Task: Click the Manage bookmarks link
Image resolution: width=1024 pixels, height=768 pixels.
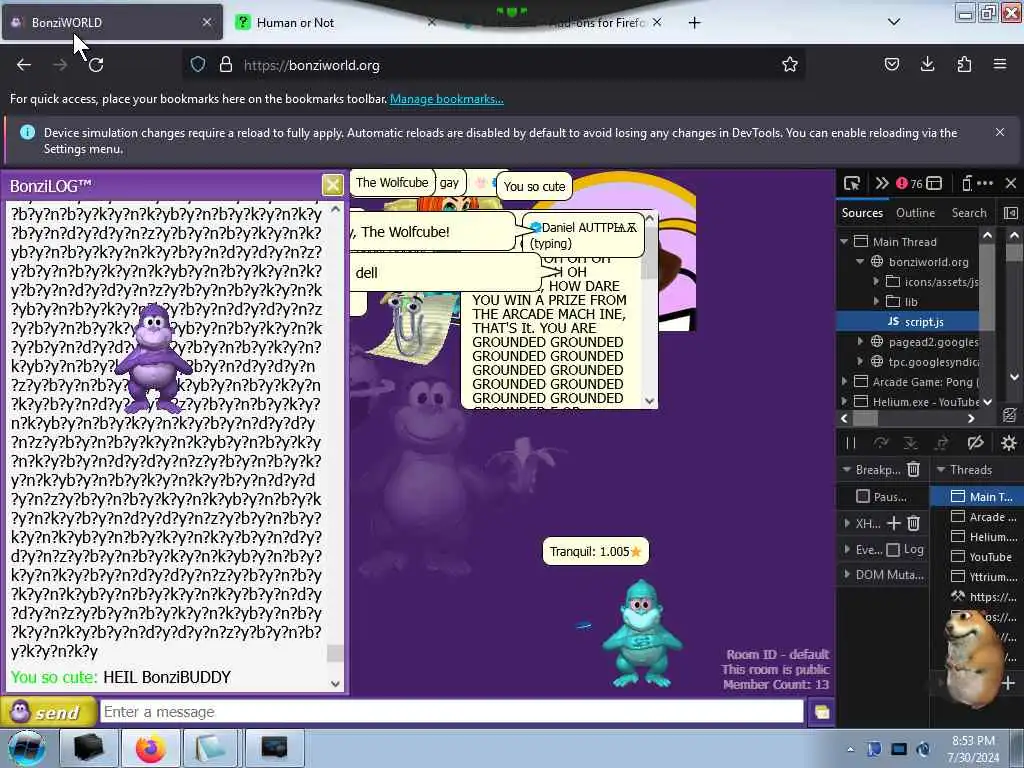Action: pos(447,99)
